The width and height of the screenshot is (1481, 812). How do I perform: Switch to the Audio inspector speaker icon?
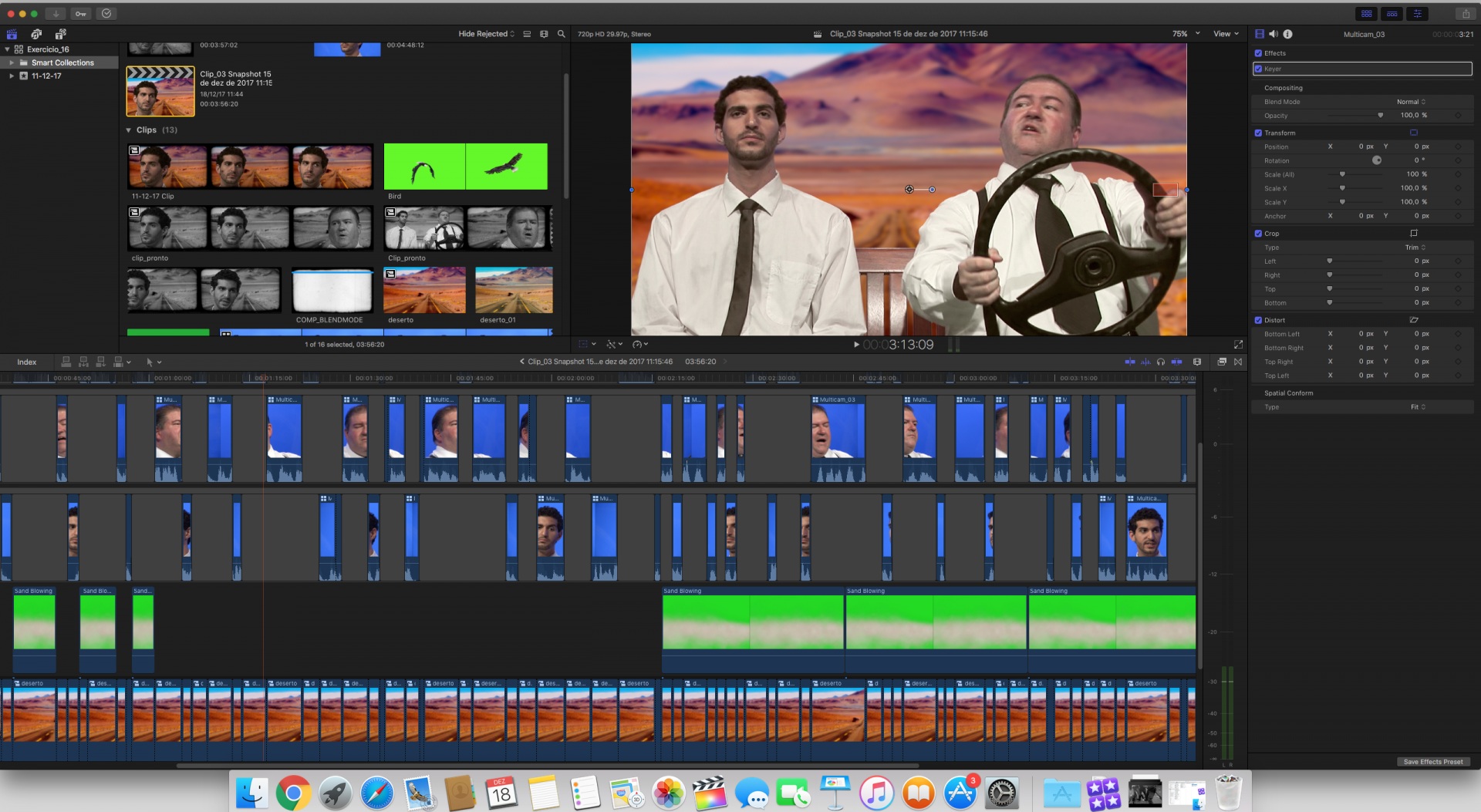[1274, 34]
